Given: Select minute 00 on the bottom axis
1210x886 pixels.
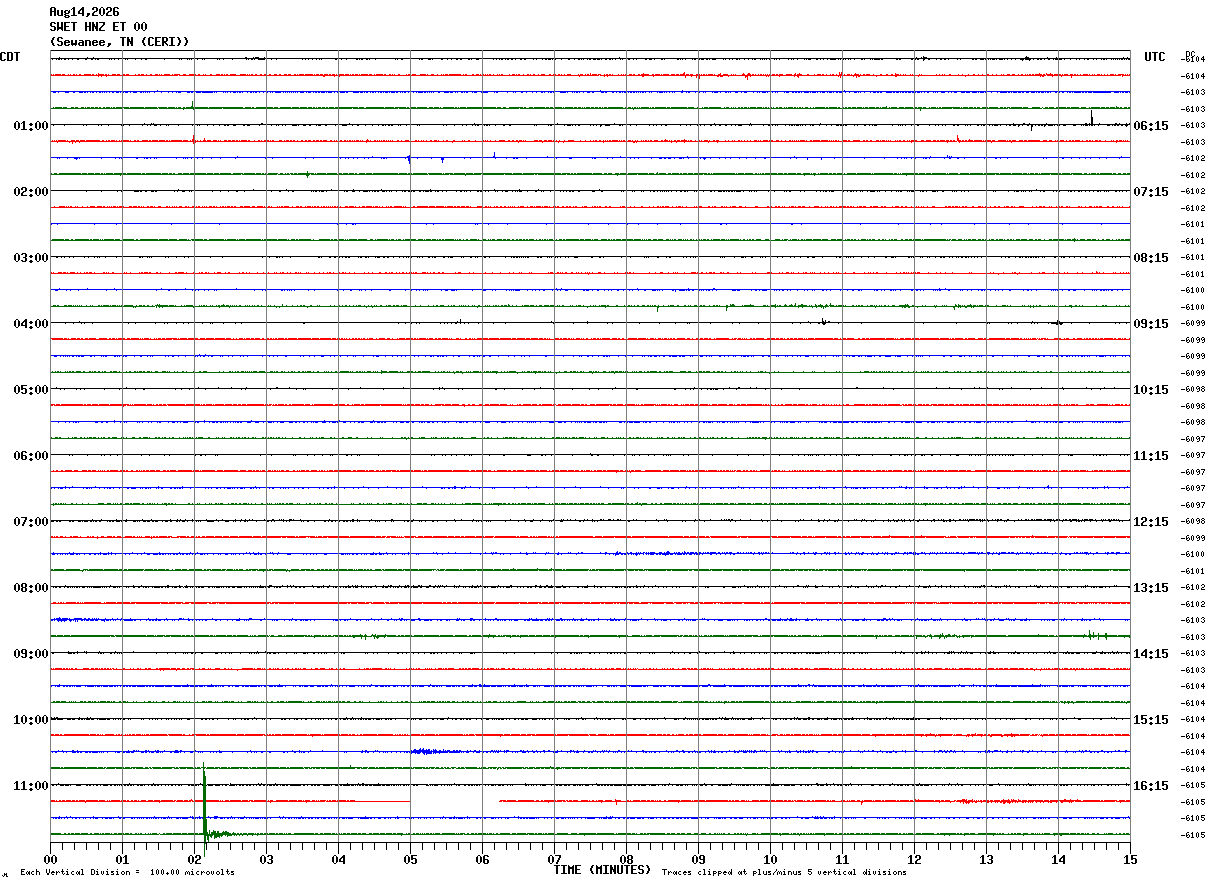Looking at the screenshot, I should pyautogui.click(x=50, y=859).
